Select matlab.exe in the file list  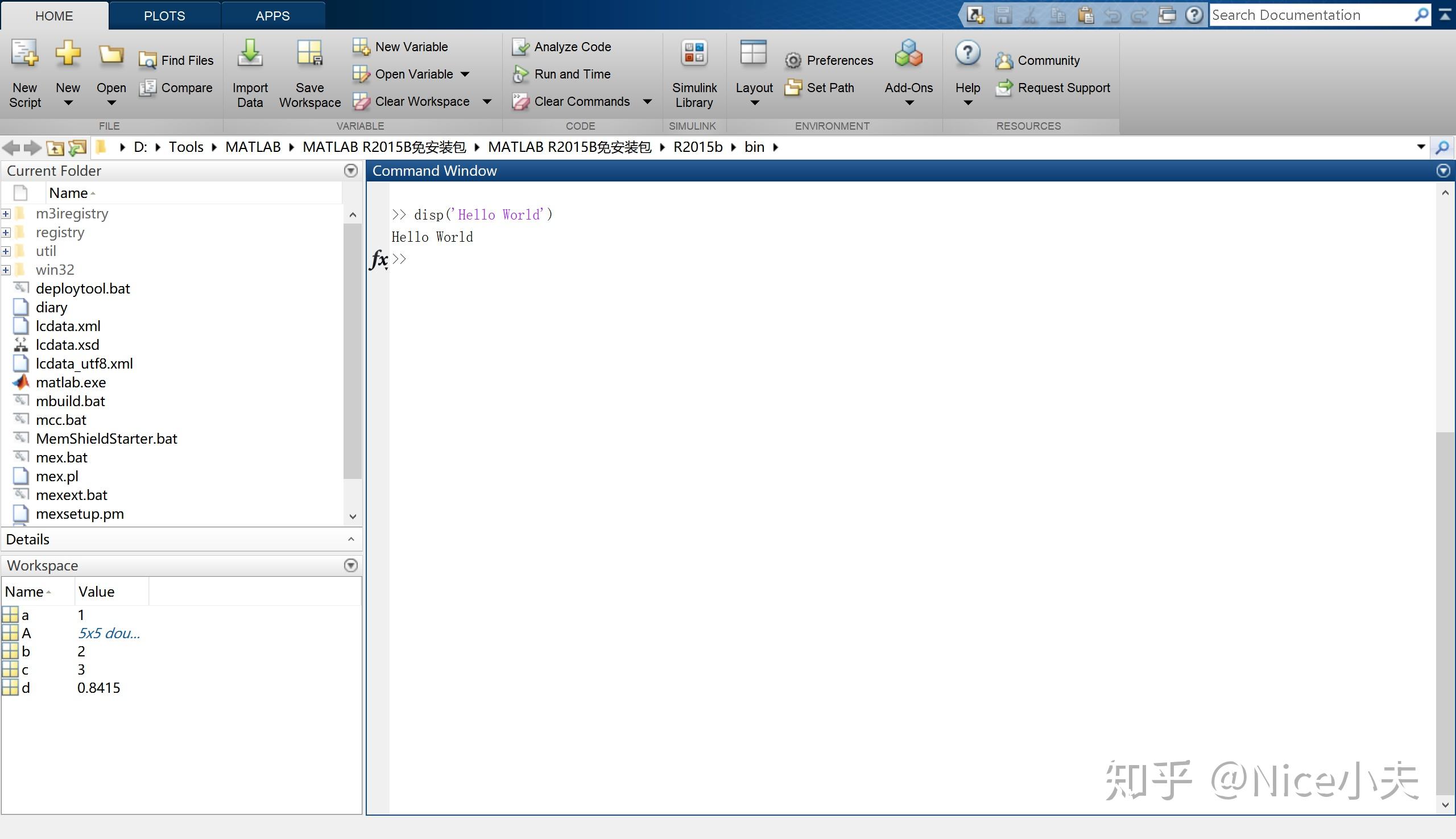[x=71, y=383]
